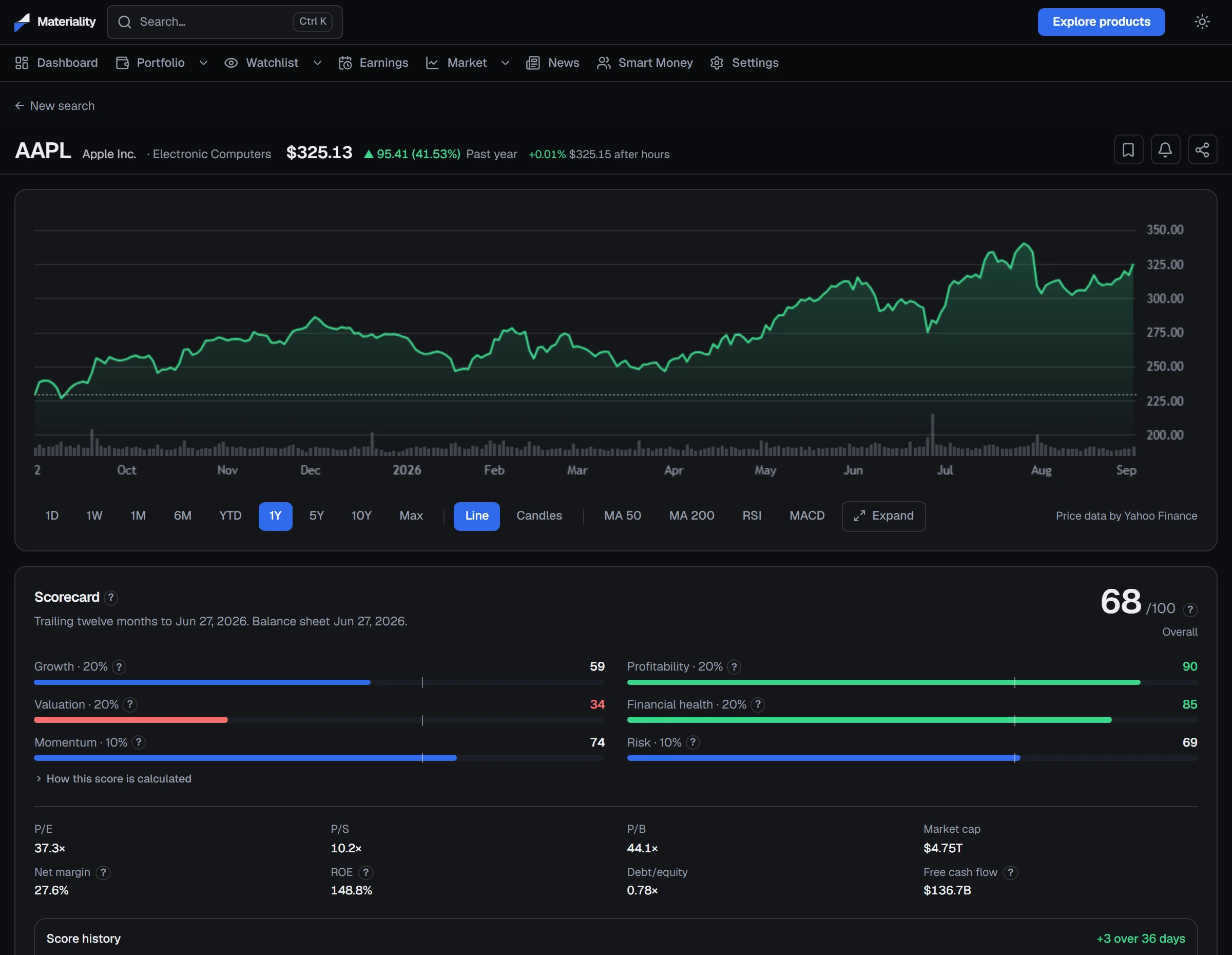Click the Momentum help question mark
Viewport: 1232px width, 955px height.
tap(139, 742)
